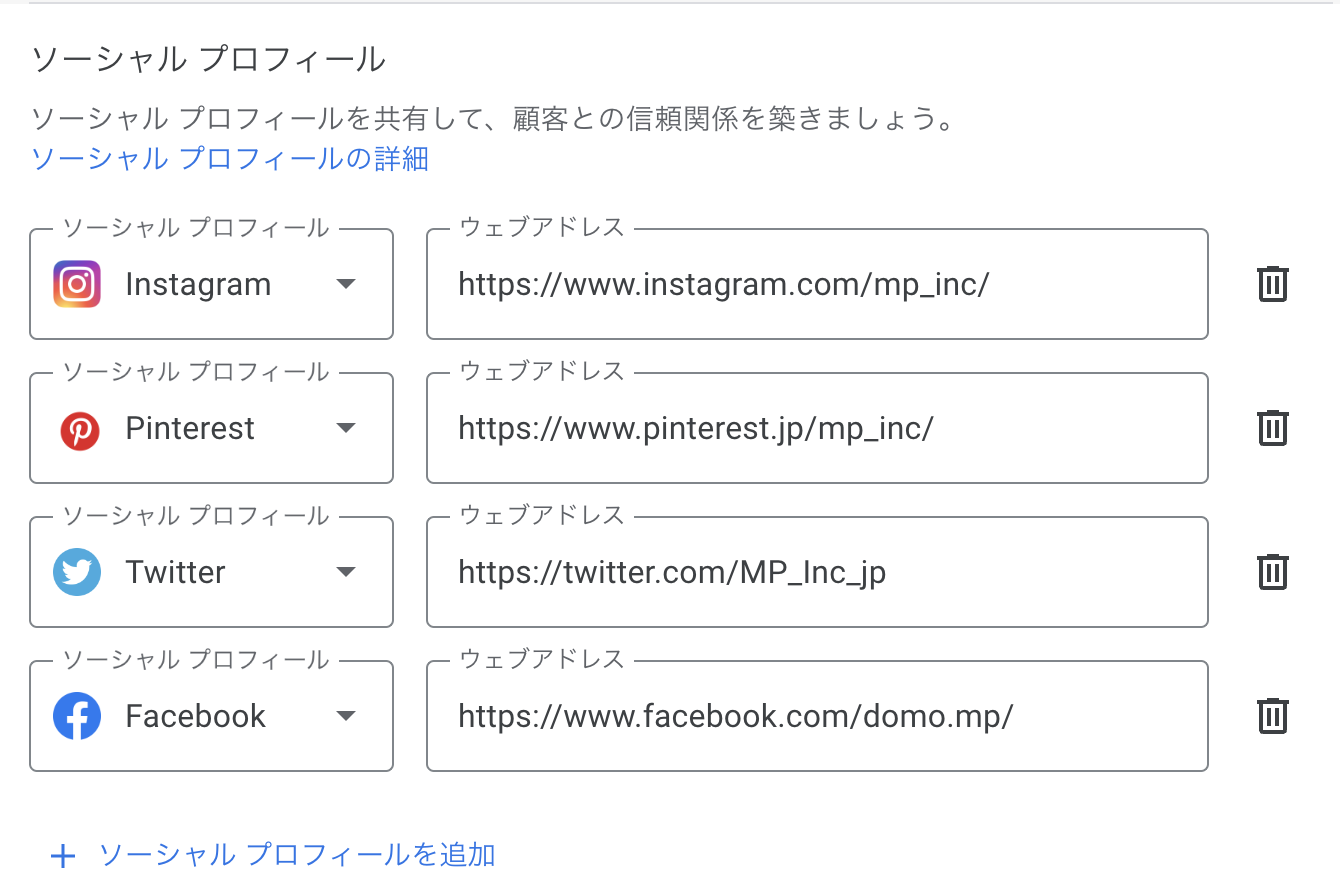Open the Facebook profile type dropdown

pyautogui.click(x=212, y=716)
